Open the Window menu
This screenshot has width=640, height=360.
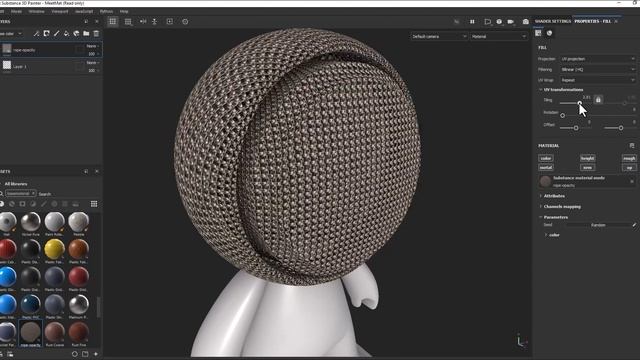click(x=36, y=11)
